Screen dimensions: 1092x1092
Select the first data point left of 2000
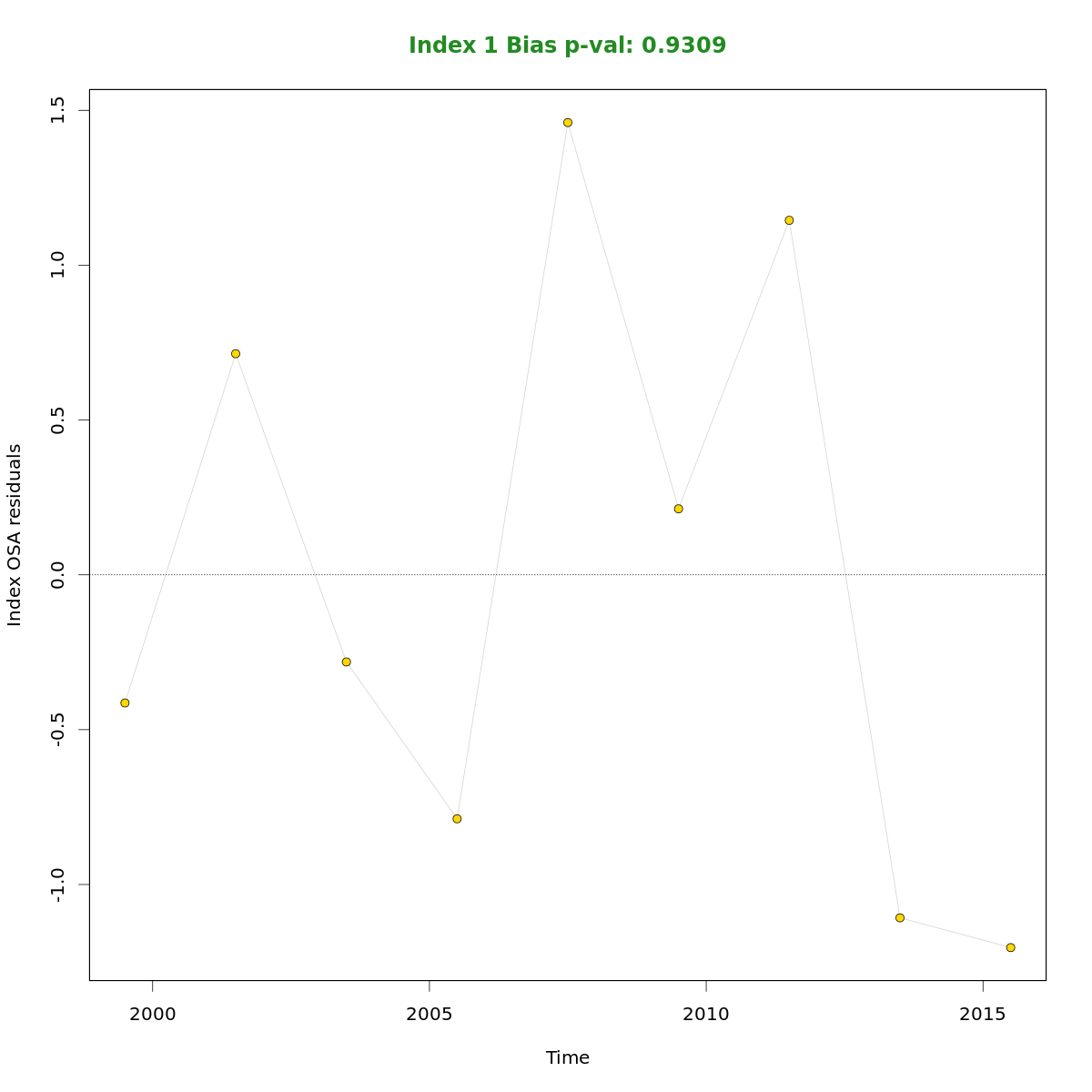tap(125, 703)
